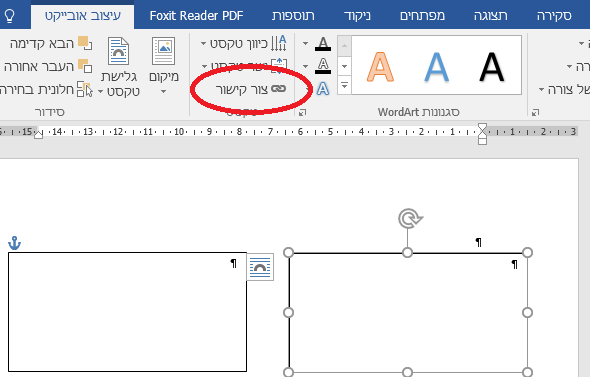Expand the text fill color dropdown arrow
The height and width of the screenshot is (383, 590).
306,44
